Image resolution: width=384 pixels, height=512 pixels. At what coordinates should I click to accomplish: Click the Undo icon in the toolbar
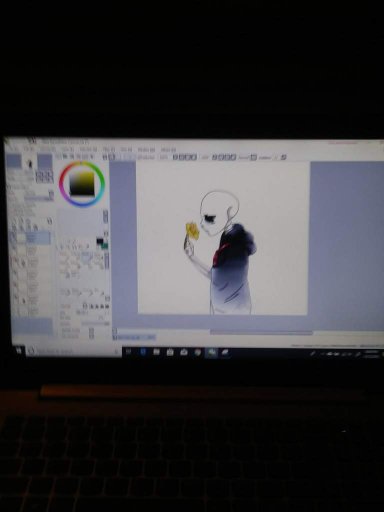pos(105,156)
